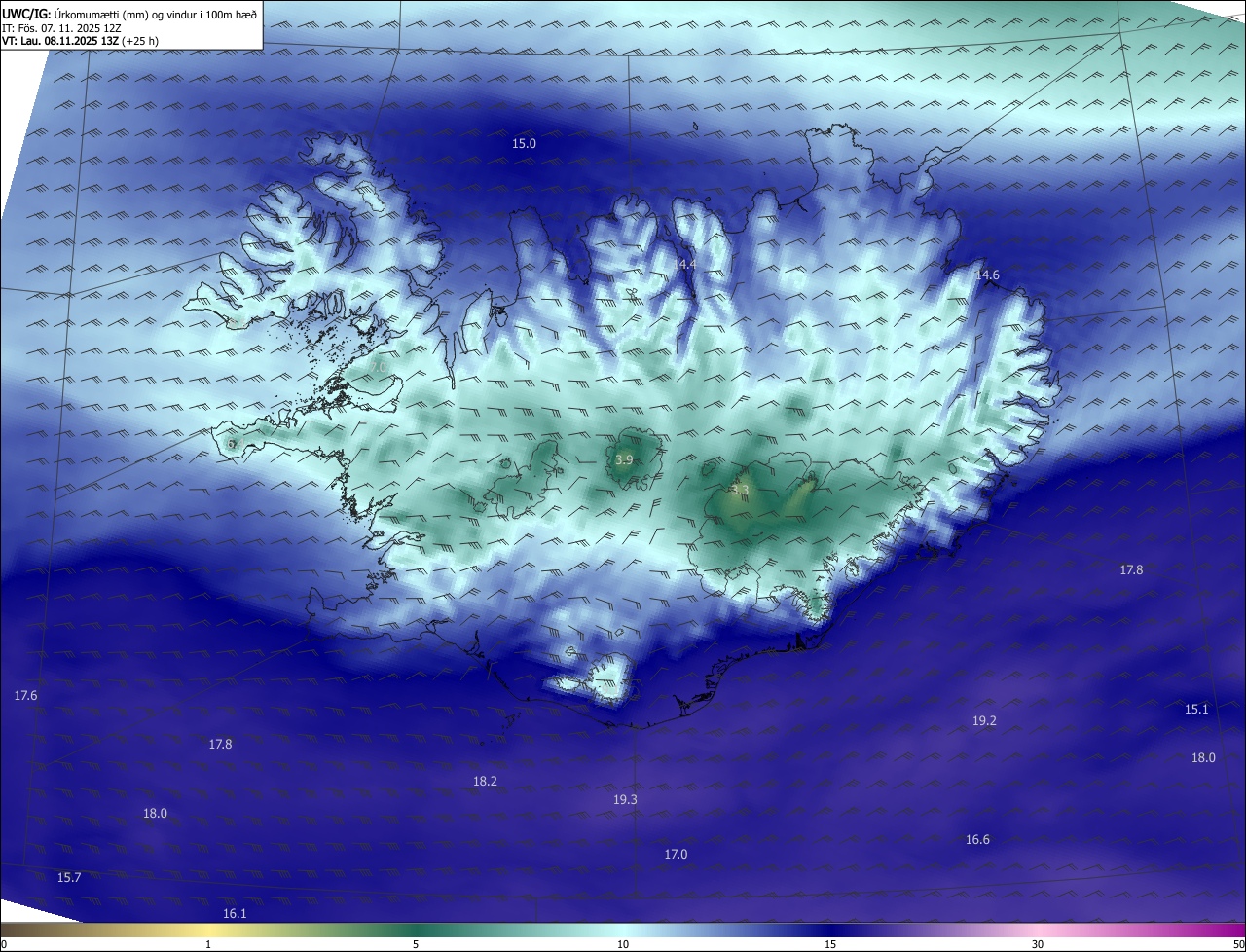
Task: Click the 17.0 value label
Action: pos(676,854)
